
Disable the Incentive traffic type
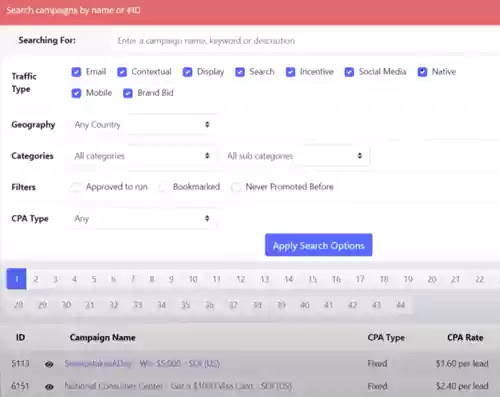point(290,72)
